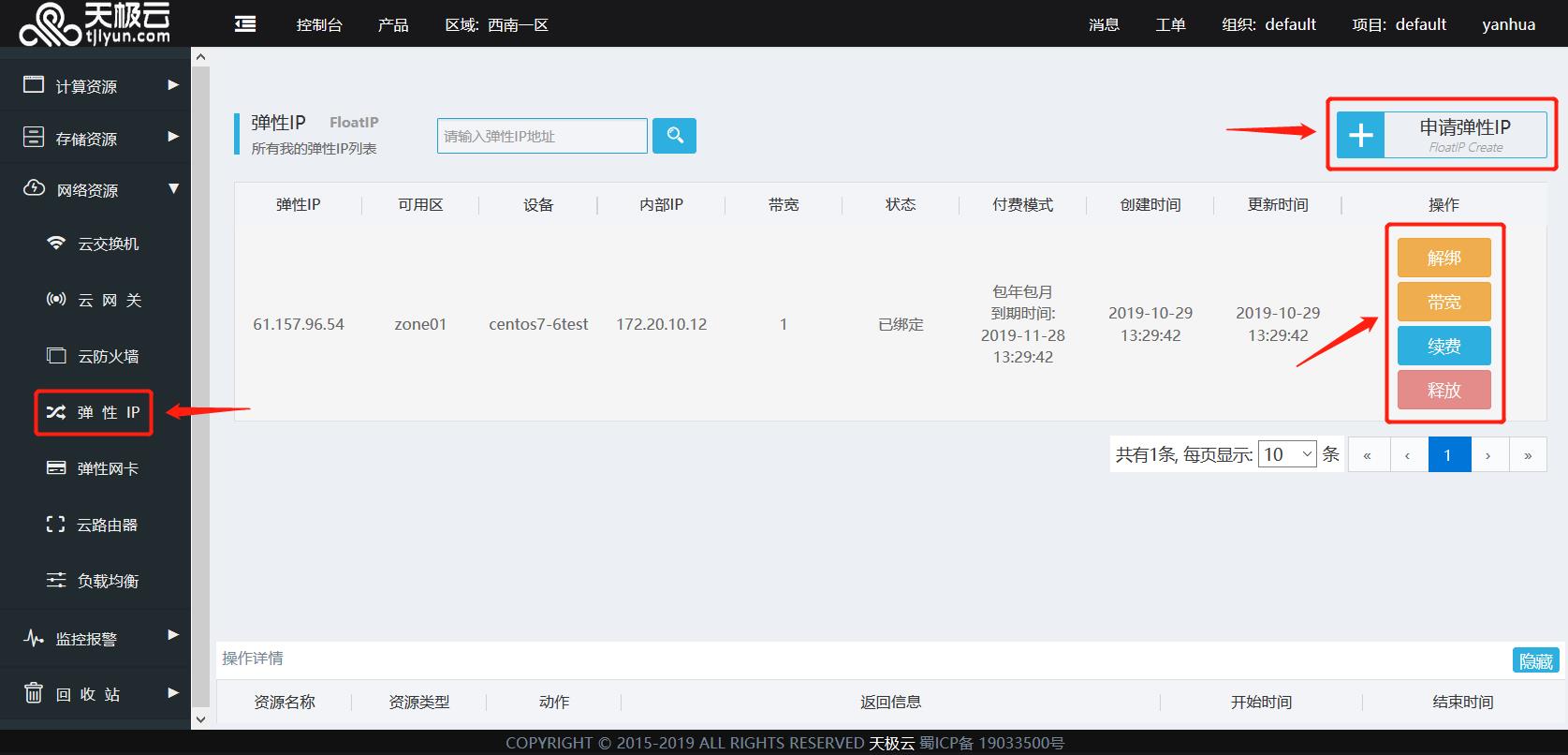Collapse the 网络资源 sidebar section

94,189
